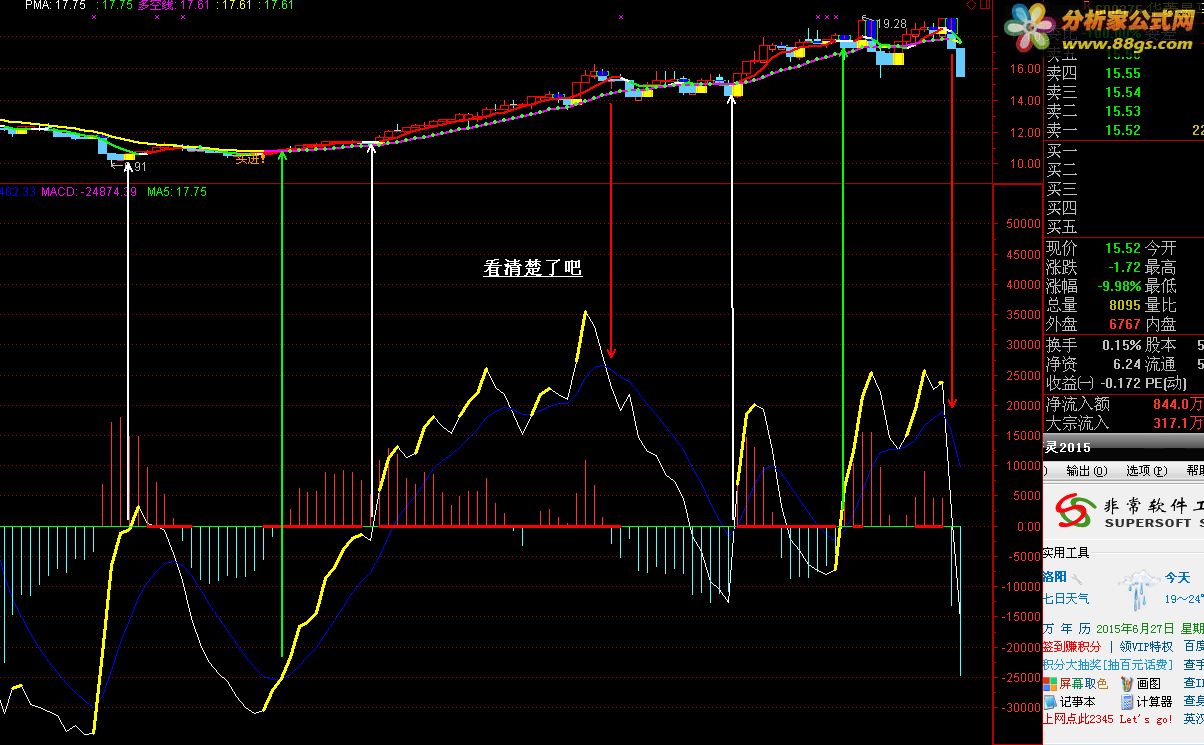
Task: Click the red-green Supersoft logo
Action: (x=1074, y=511)
